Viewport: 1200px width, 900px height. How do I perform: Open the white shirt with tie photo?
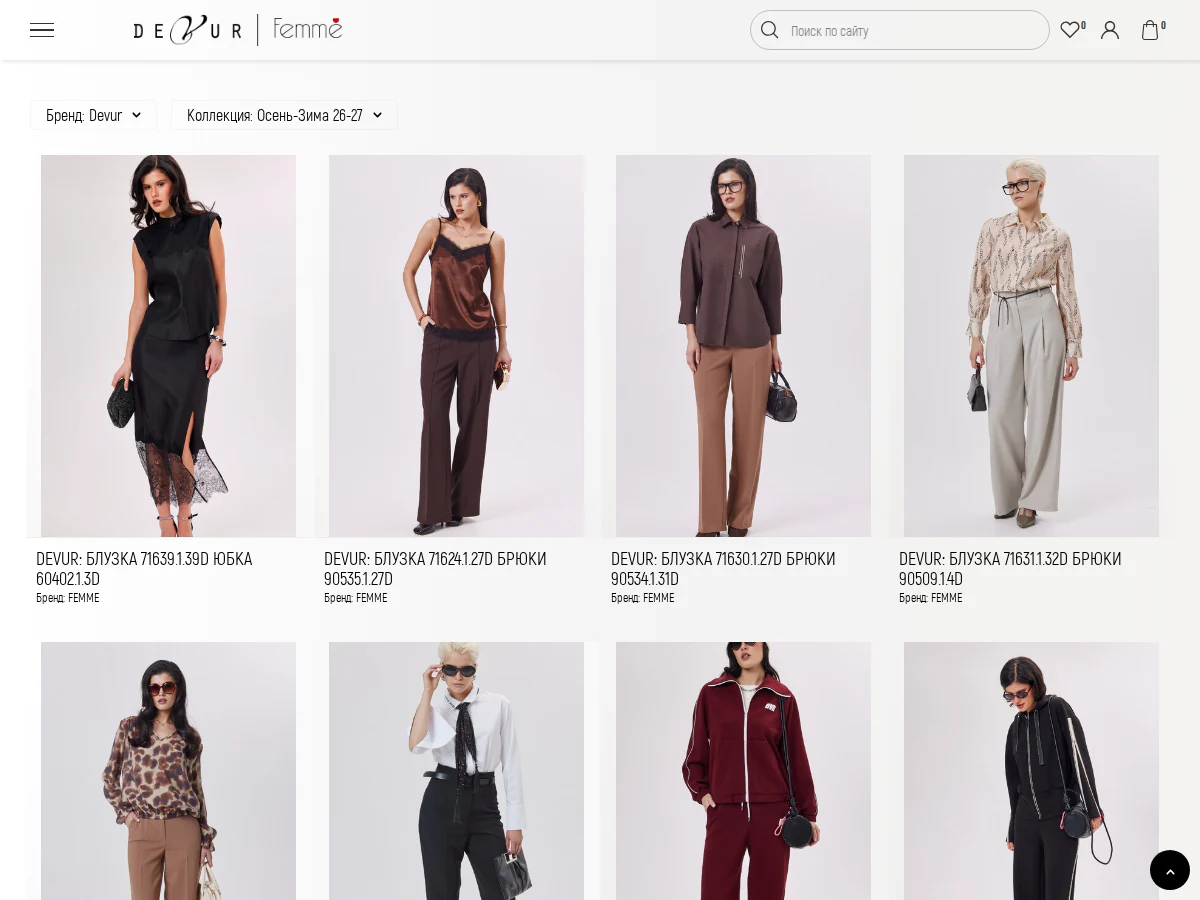tap(456, 771)
